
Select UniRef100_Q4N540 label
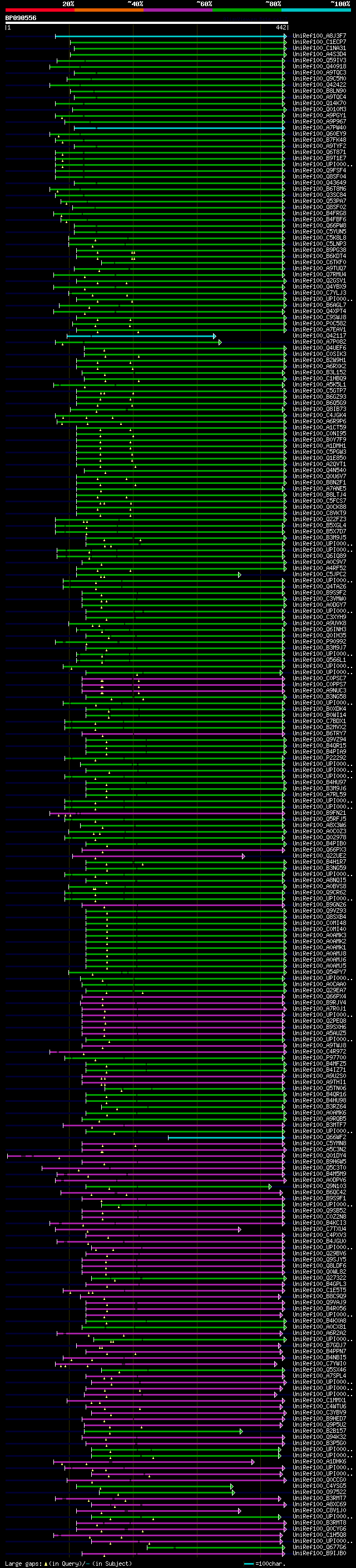pyautogui.click(x=319, y=470)
